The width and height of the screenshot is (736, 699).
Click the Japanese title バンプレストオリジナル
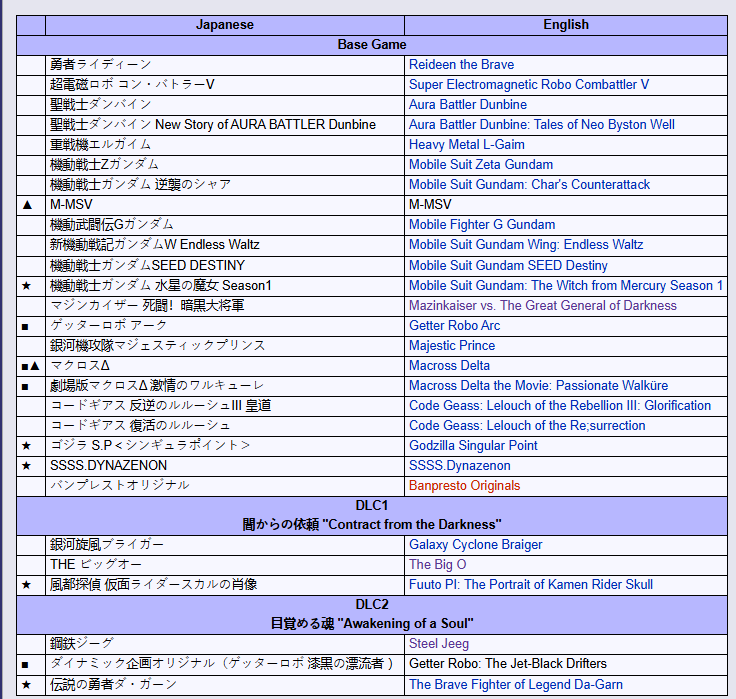[120, 486]
